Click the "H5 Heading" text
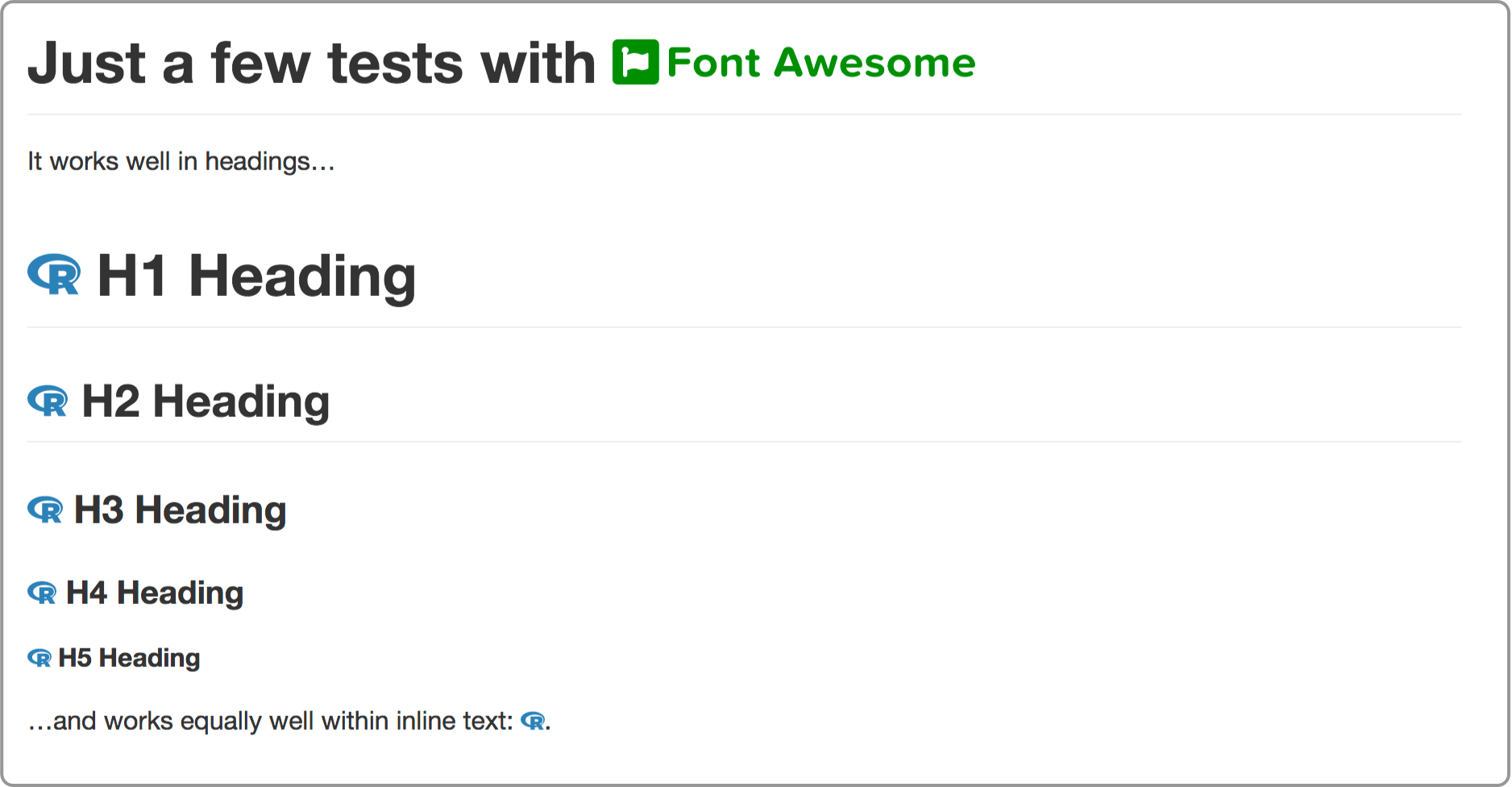The image size is (1512, 787). pyautogui.click(x=129, y=658)
